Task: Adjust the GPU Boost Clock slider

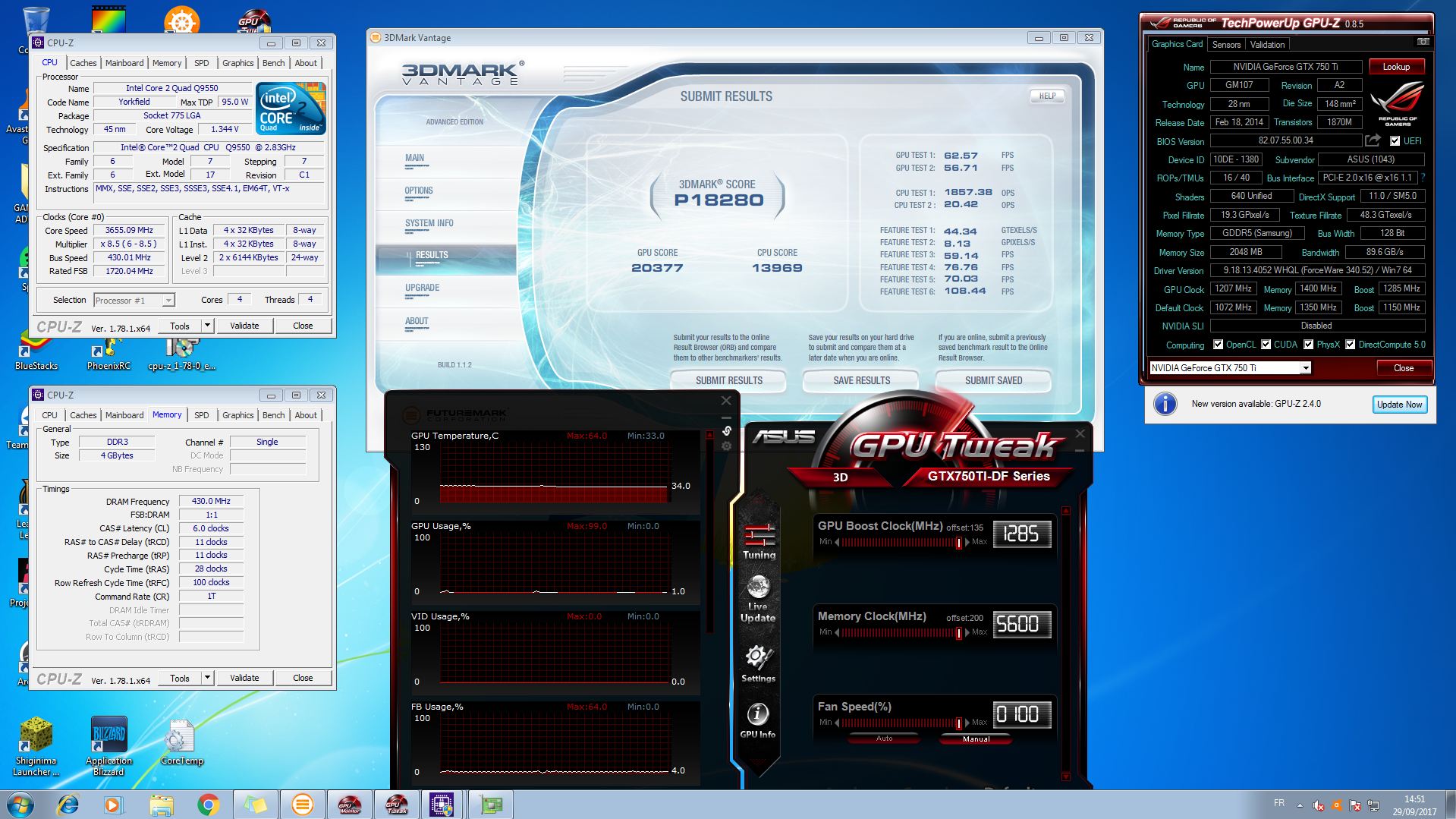Action: [903, 542]
